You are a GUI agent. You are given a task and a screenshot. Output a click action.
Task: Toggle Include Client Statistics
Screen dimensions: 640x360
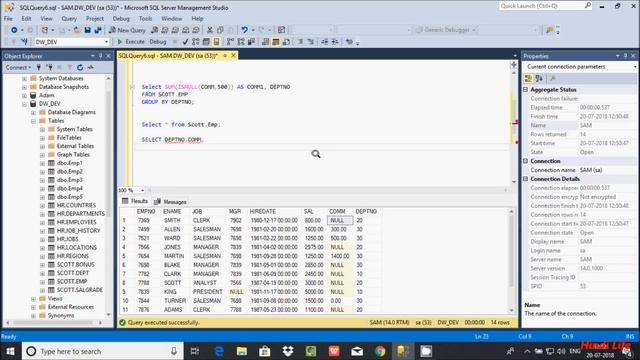coord(251,42)
